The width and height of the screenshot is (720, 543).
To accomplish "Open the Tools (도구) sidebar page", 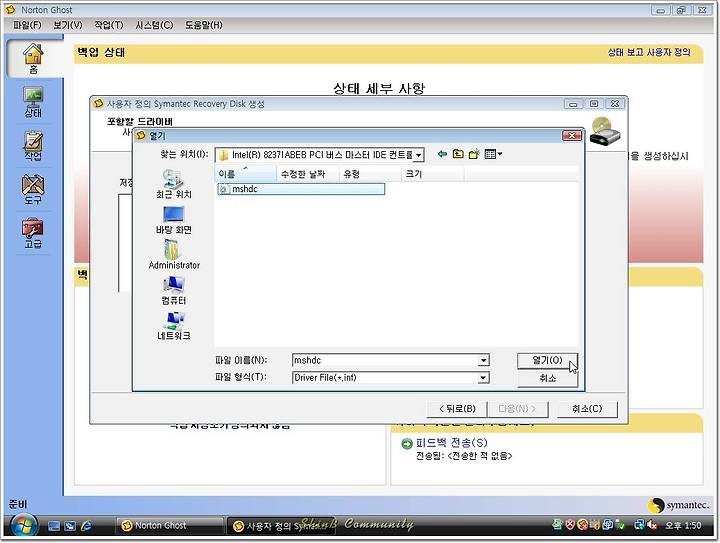I will (x=33, y=189).
